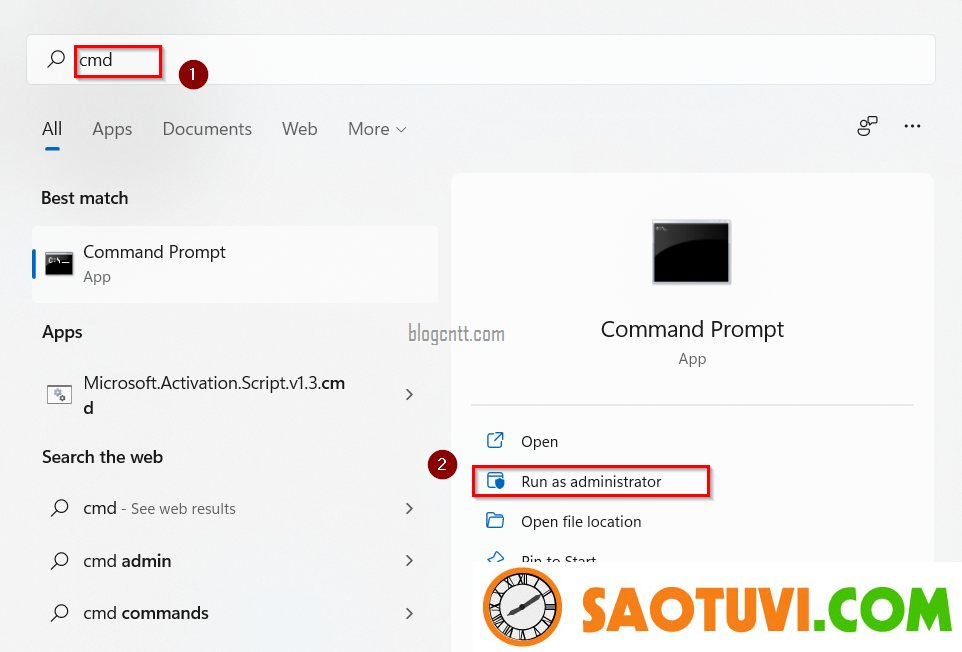Expand the More filters dropdown
This screenshot has height=652, width=962.
coord(377,129)
